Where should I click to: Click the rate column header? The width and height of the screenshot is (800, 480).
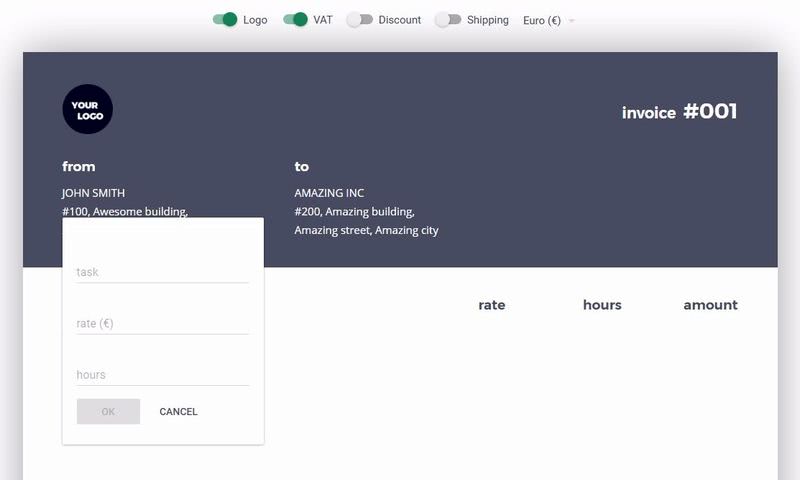pos(491,305)
